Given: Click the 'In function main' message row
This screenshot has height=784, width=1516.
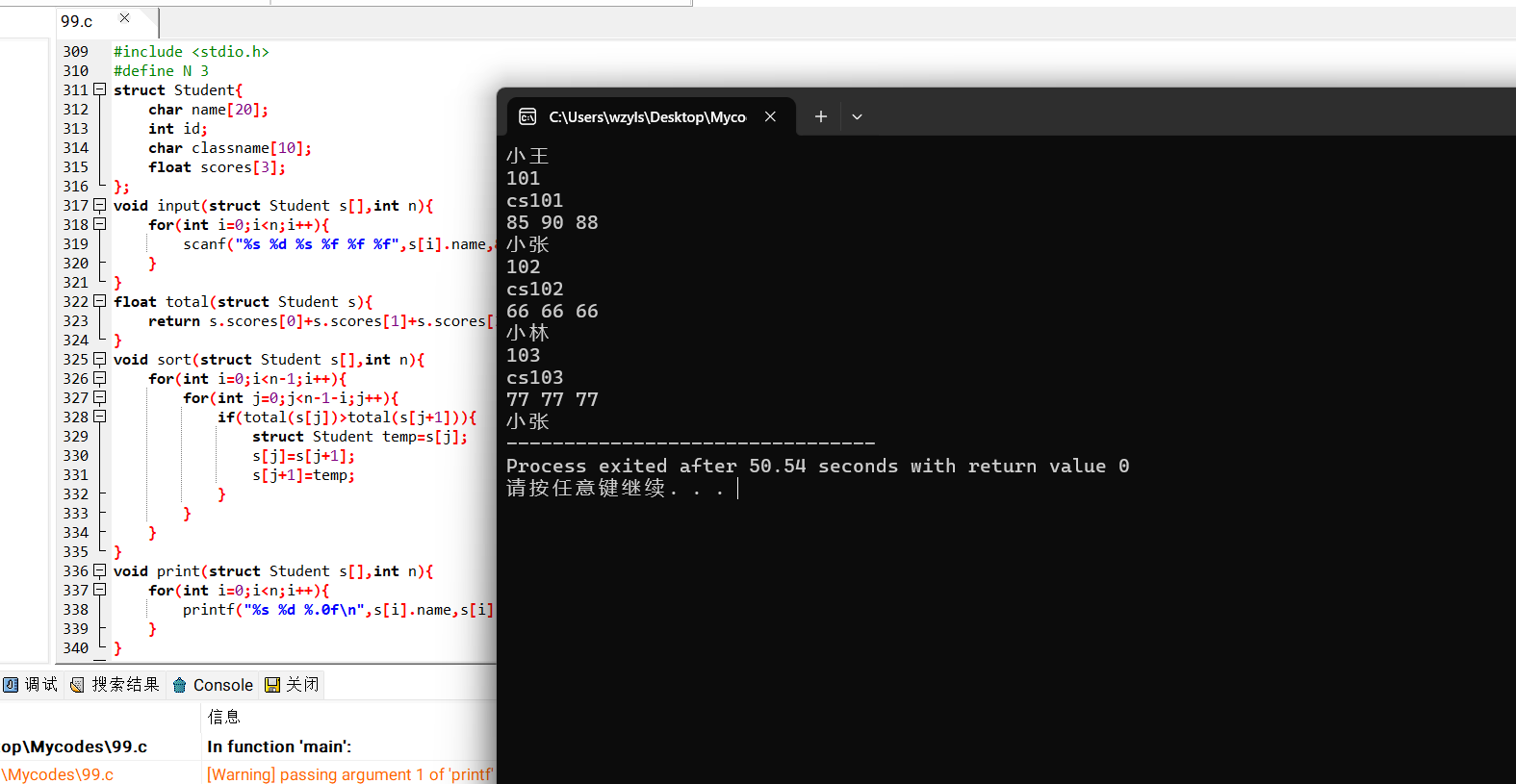Looking at the screenshot, I should 279,746.
